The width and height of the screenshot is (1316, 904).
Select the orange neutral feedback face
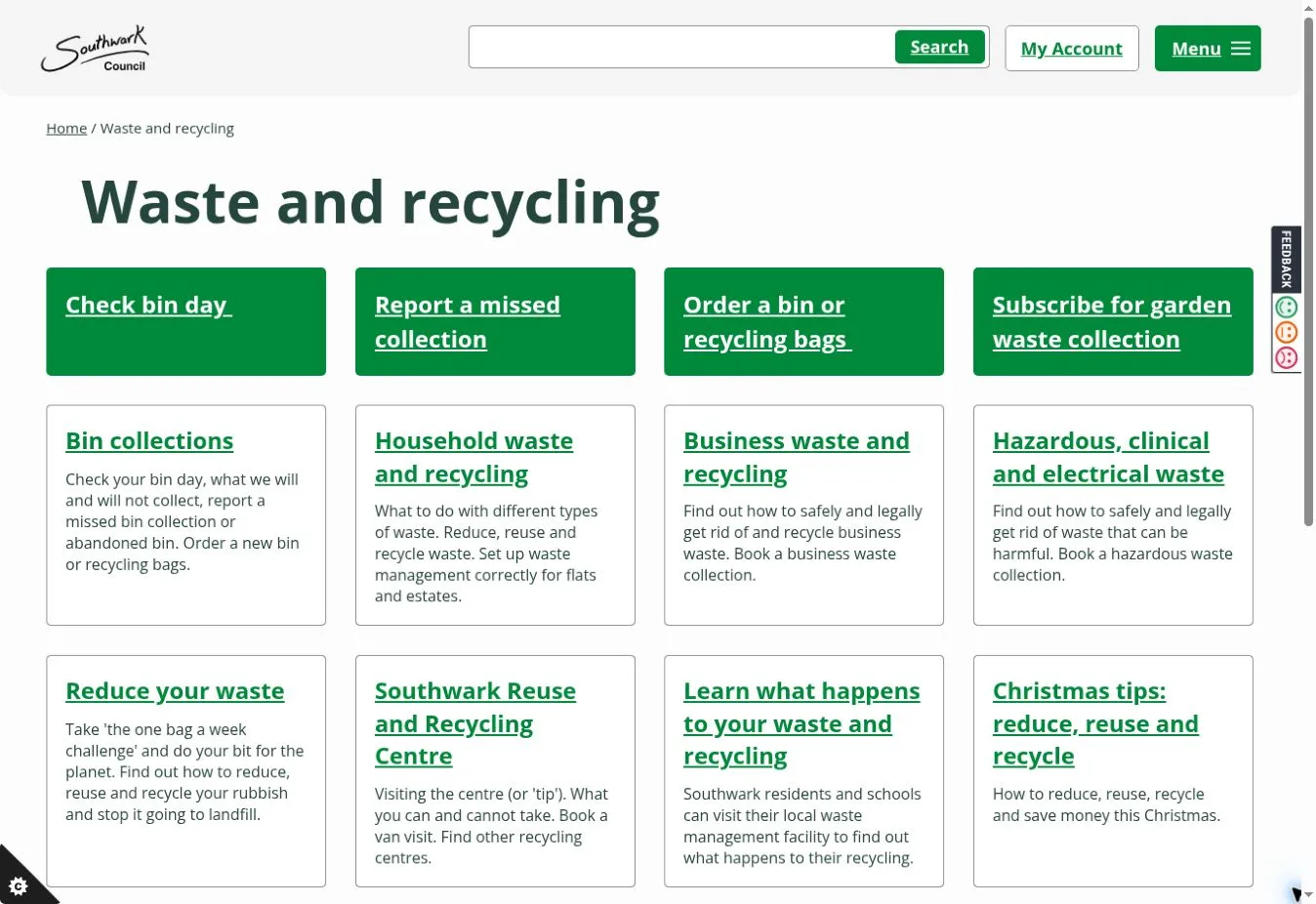(x=1287, y=333)
